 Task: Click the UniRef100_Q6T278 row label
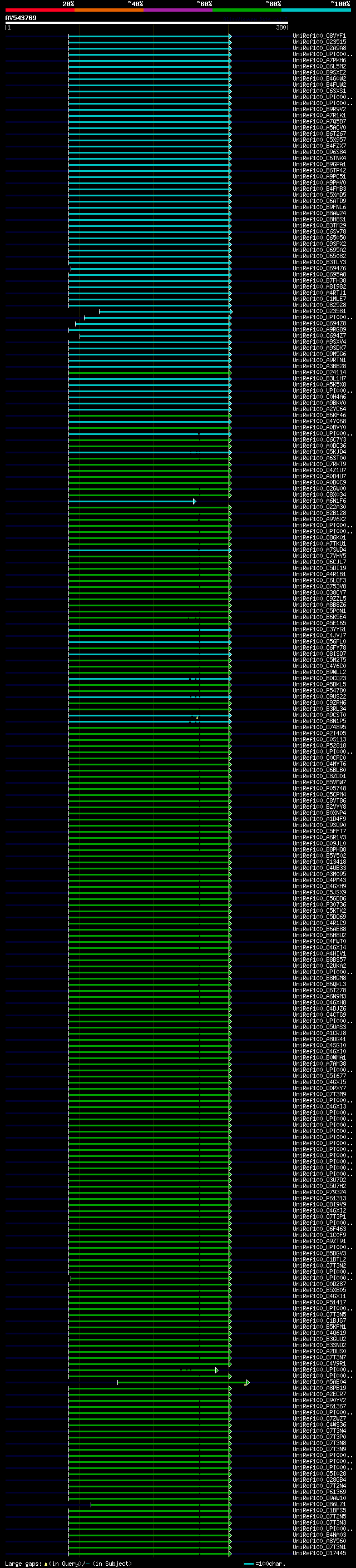click(x=319, y=990)
